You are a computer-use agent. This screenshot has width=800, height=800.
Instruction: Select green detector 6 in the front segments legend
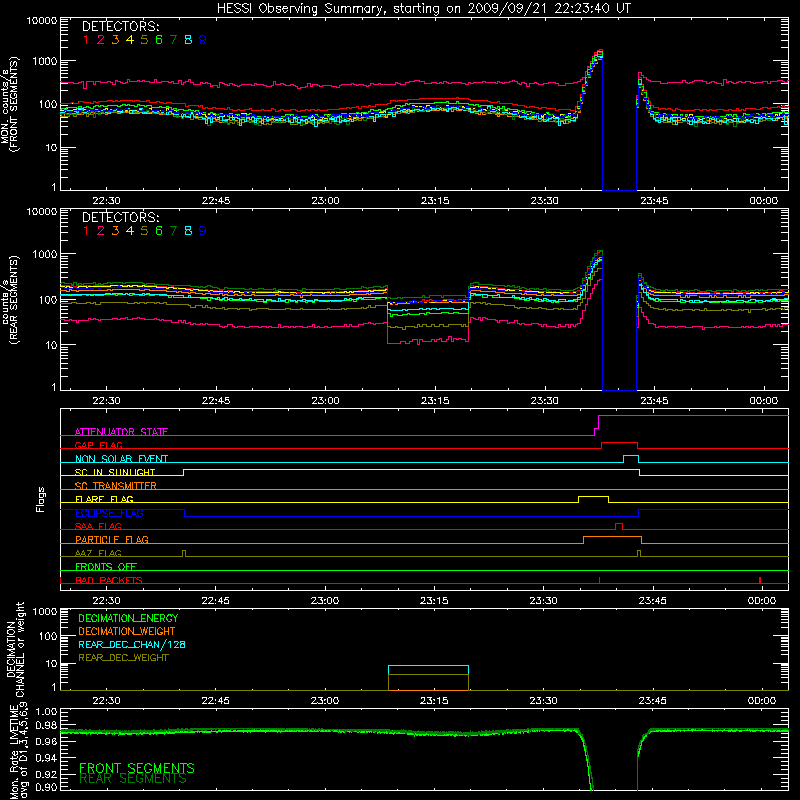[159, 40]
